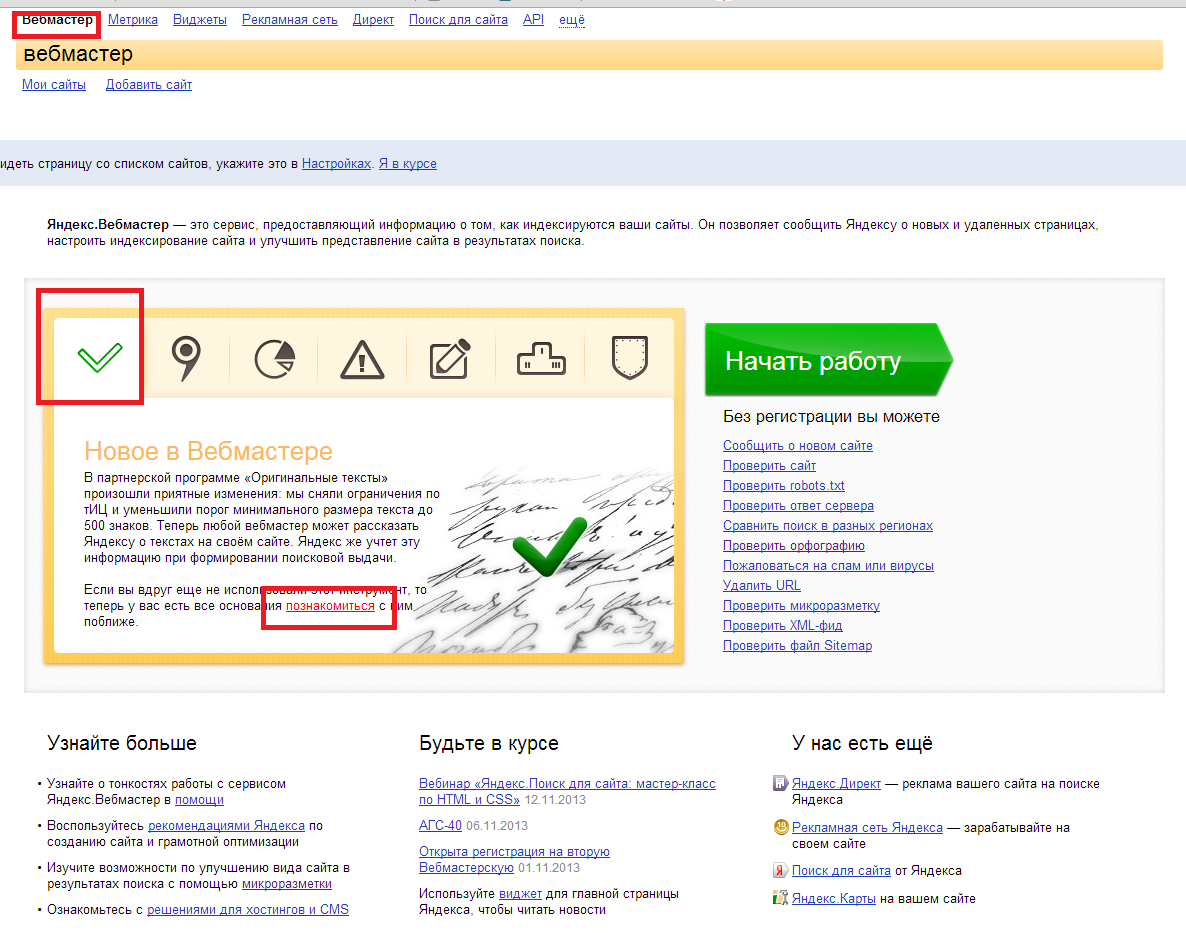Open Метрика in the top navigation
The width and height of the screenshot is (1186, 933).
point(132,20)
